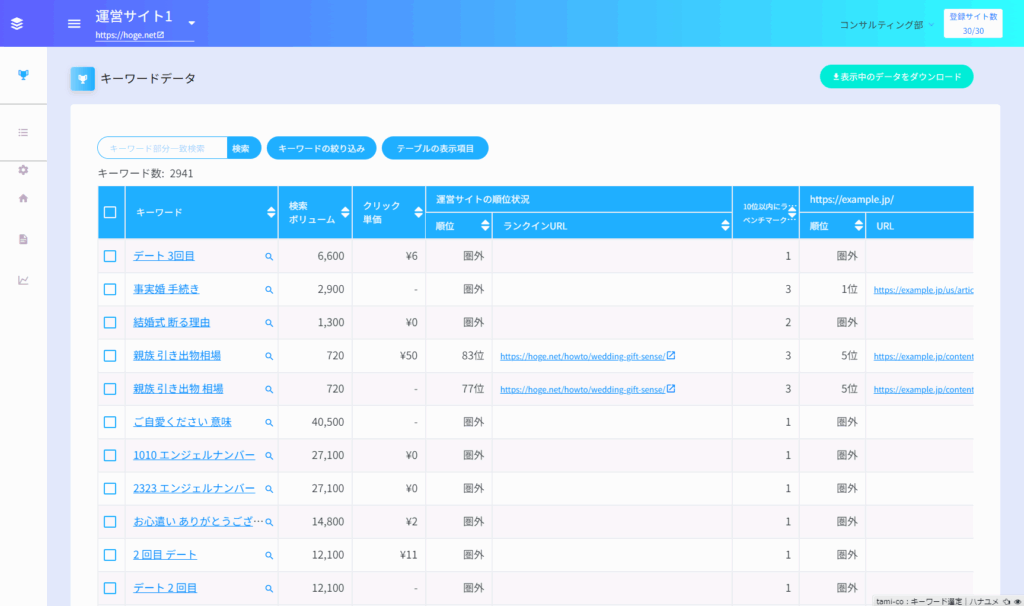Open the list icon in the sidebar
The width and height of the screenshot is (1024, 606).
(23, 132)
